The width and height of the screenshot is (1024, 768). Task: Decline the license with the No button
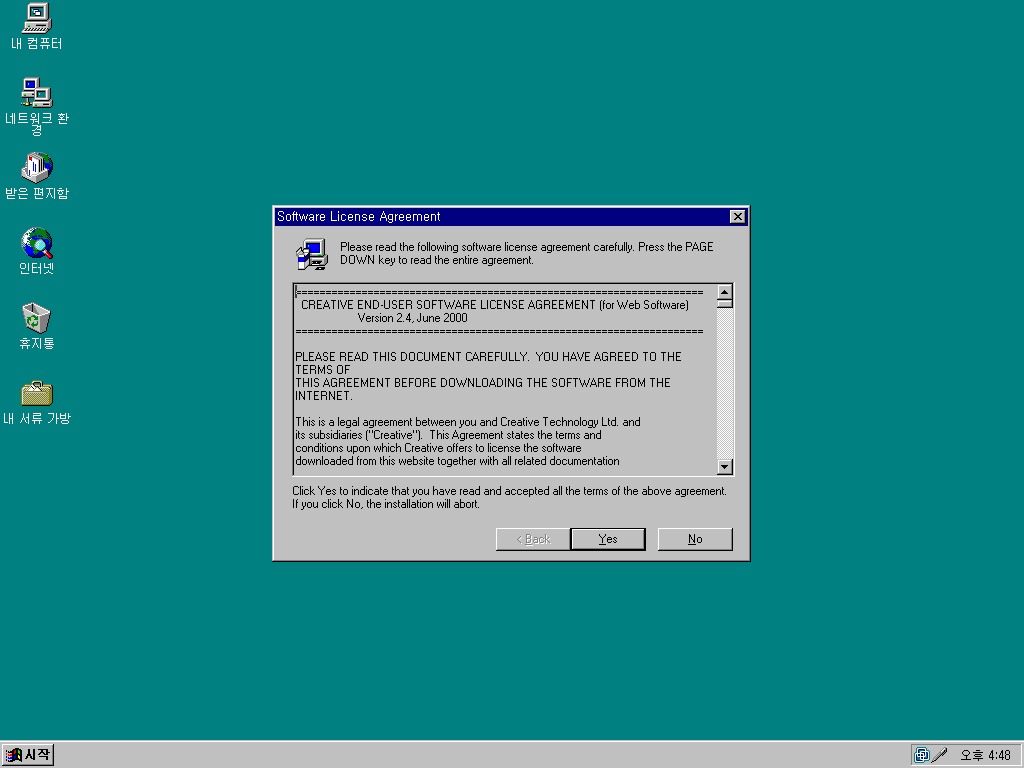(695, 539)
